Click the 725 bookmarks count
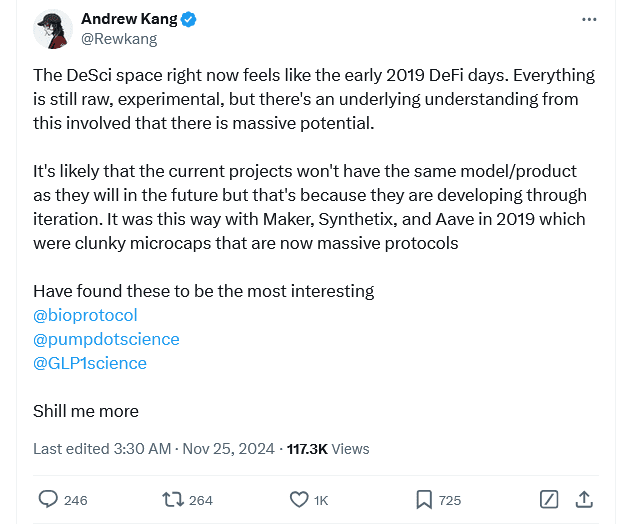Screen dimensions: 631x524 (x=450, y=500)
